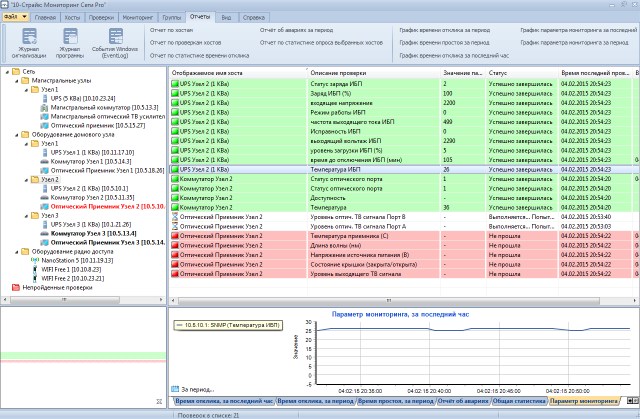The height and width of the screenshot is (419, 640).
Task: Open Отчет по статистике времени отклика
Action: (199, 55)
